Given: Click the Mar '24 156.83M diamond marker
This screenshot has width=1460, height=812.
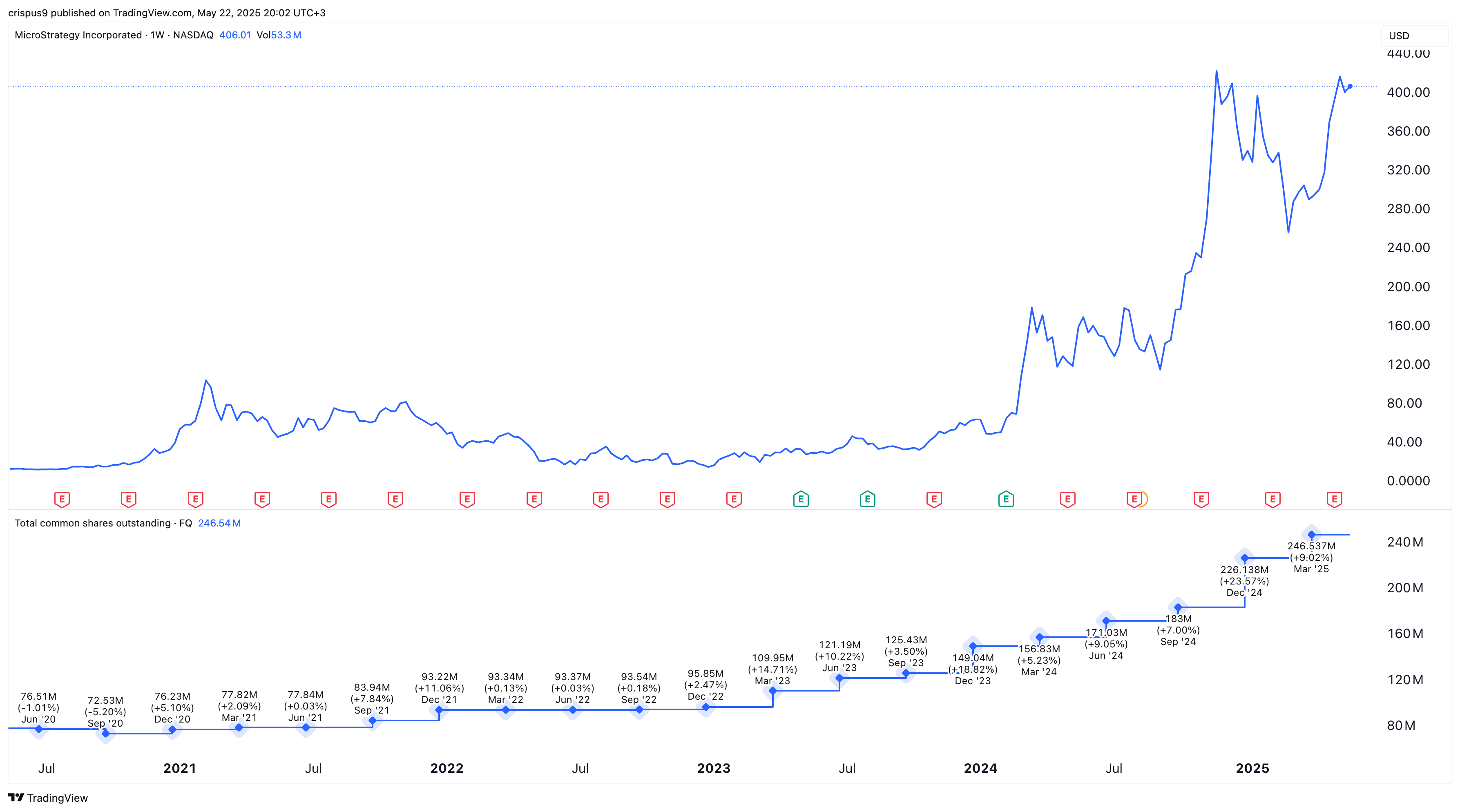Looking at the screenshot, I should point(1040,637).
